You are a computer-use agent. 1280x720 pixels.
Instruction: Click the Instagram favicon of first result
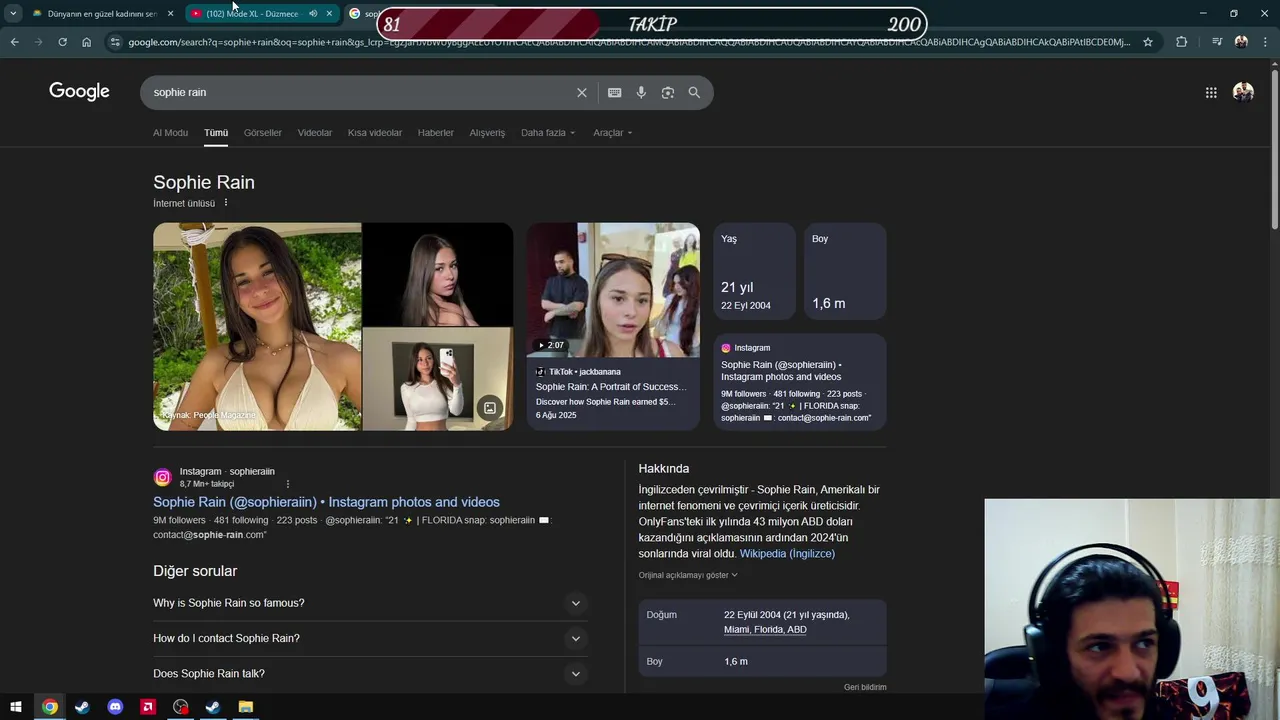162,478
